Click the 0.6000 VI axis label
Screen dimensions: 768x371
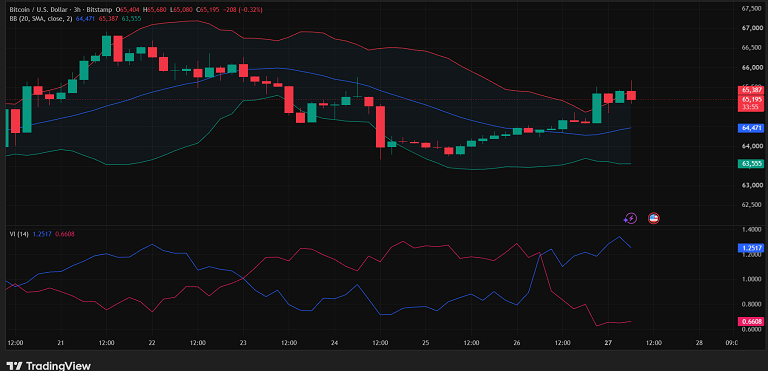tap(751, 329)
